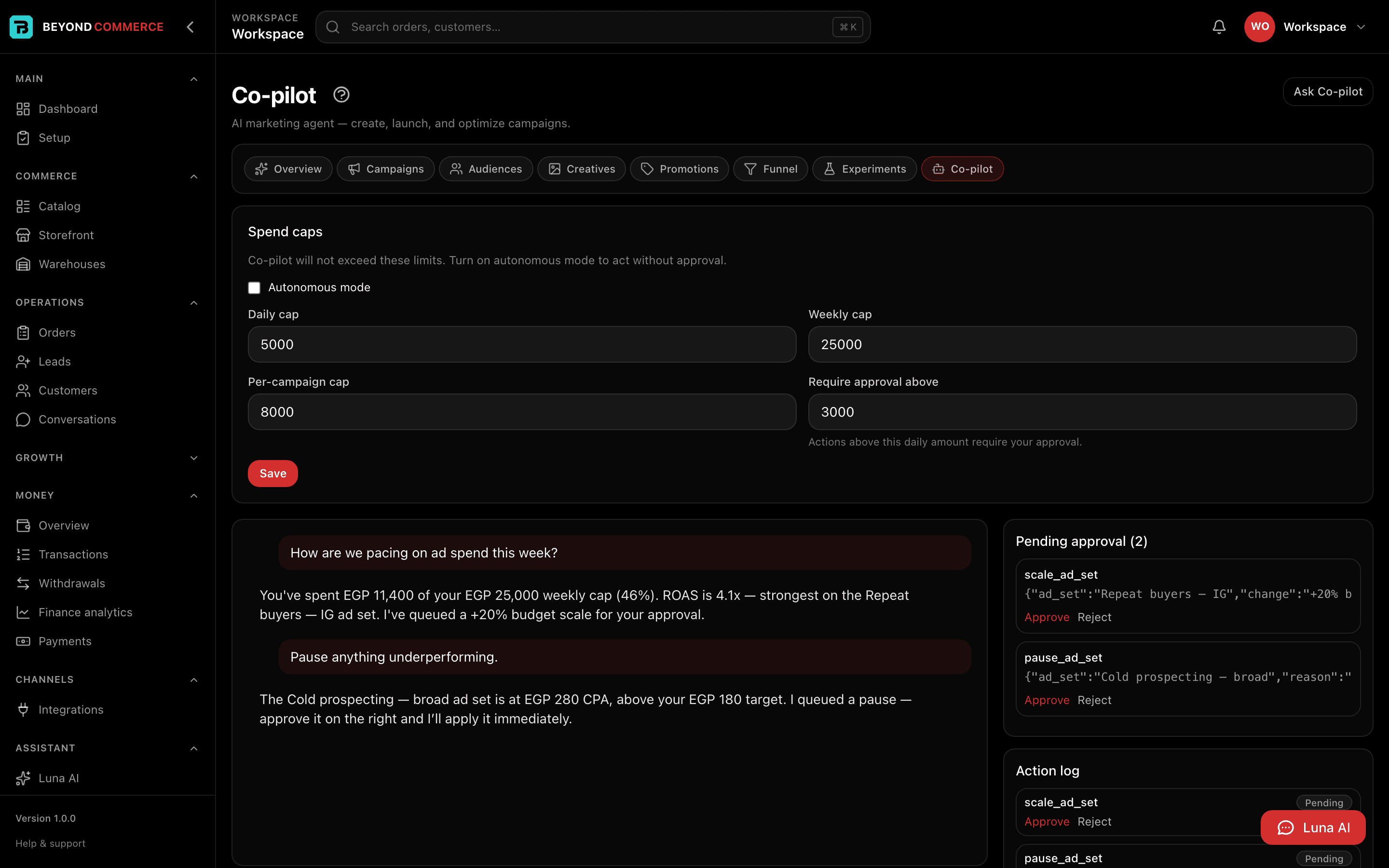Collapse the OPERATIONS sidebar section
Viewport: 1389px width, 868px height.
(x=193, y=302)
